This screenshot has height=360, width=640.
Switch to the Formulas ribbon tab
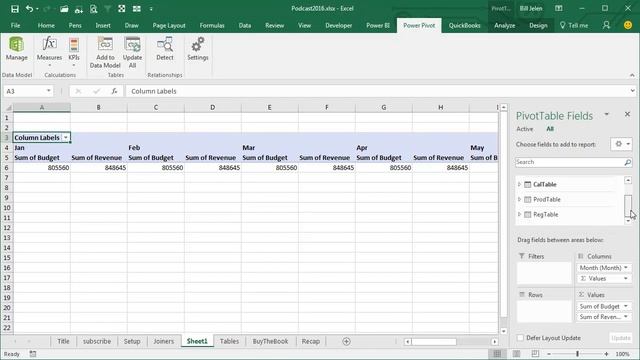point(212,25)
